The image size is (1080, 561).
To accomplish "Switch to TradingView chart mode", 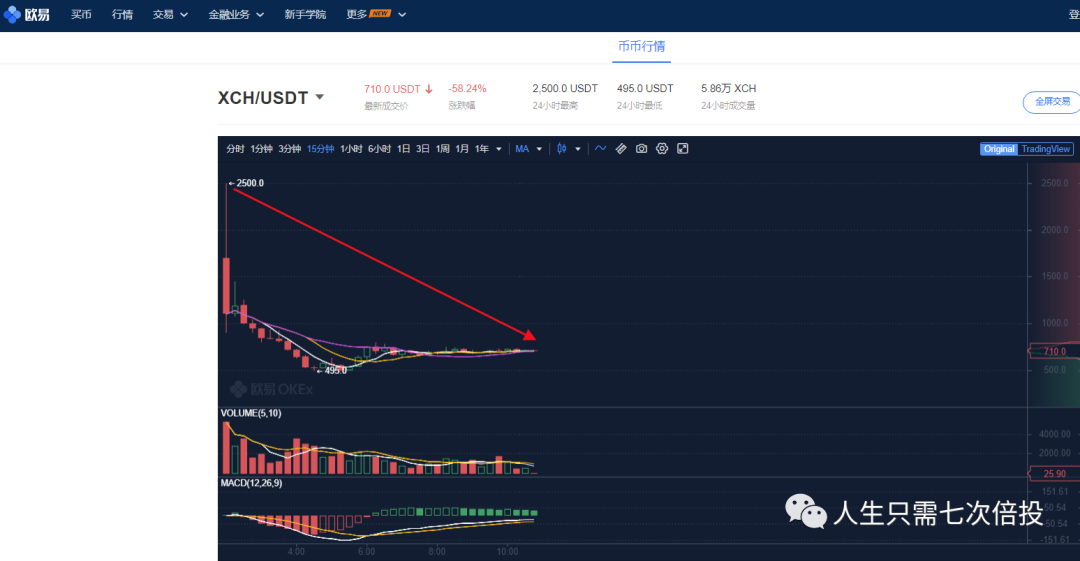I will point(1046,149).
